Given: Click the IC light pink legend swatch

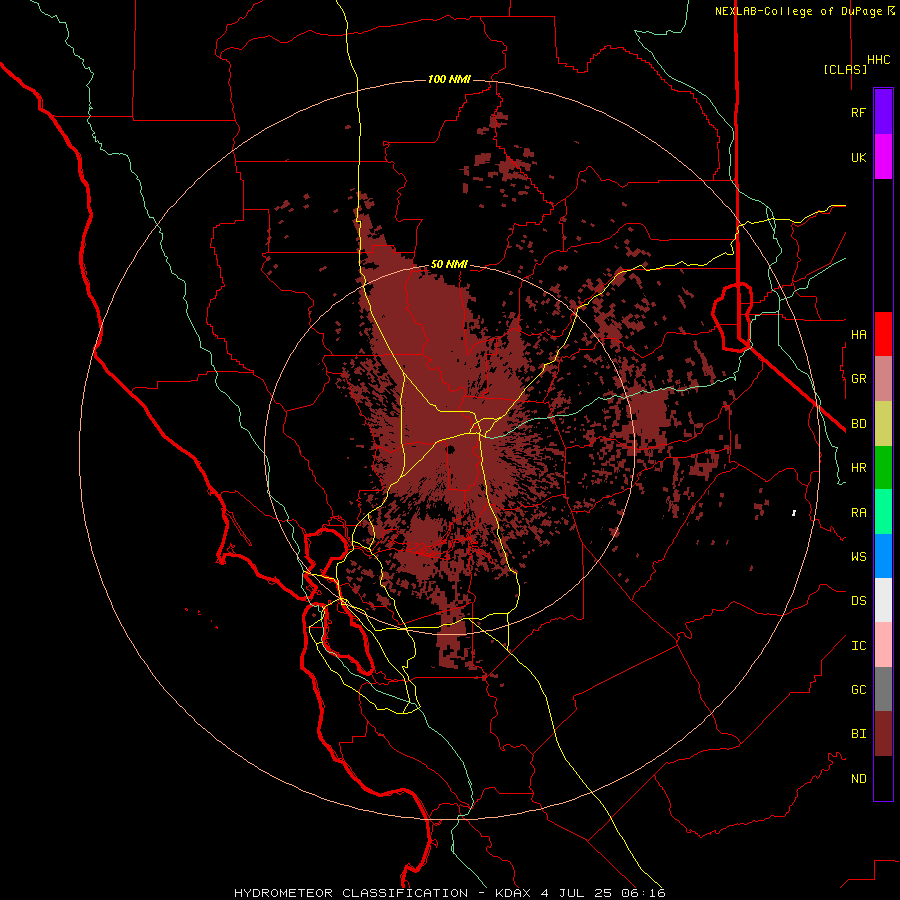Looking at the screenshot, I should 883,645.
